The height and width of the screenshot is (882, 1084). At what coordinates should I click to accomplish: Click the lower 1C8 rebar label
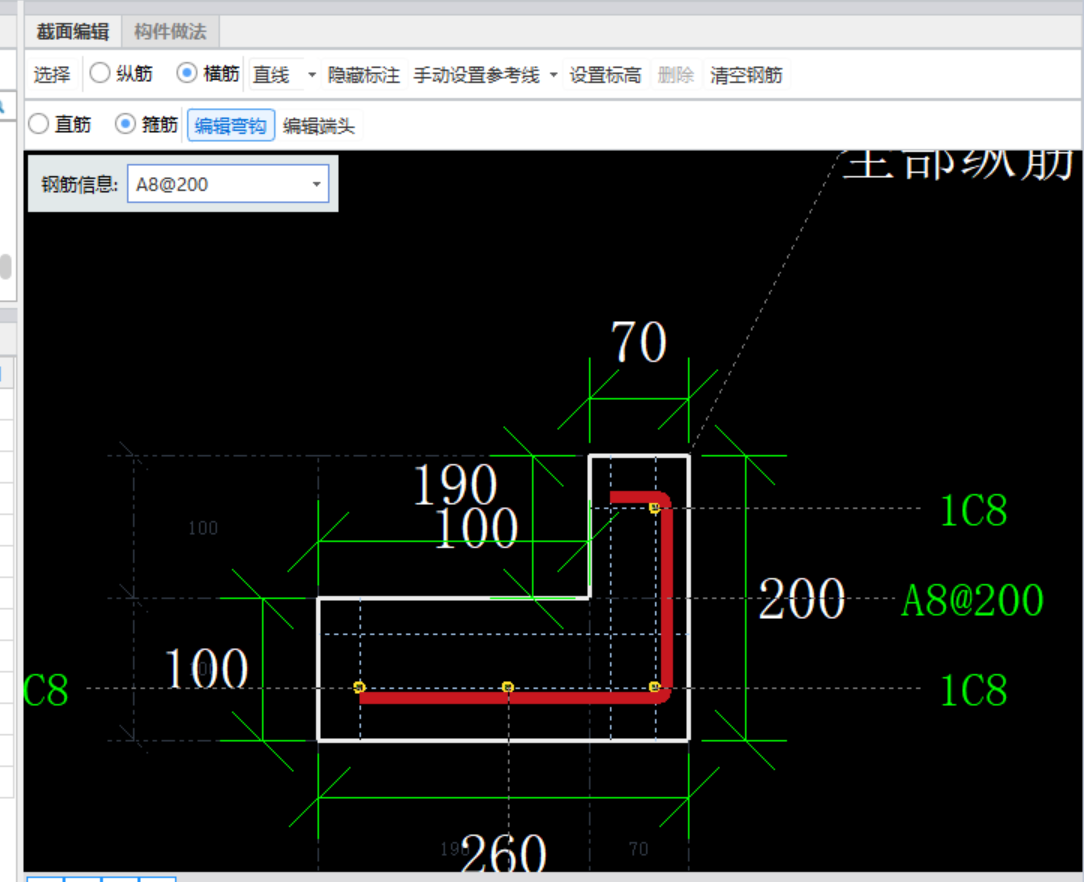pyautogui.click(x=974, y=690)
